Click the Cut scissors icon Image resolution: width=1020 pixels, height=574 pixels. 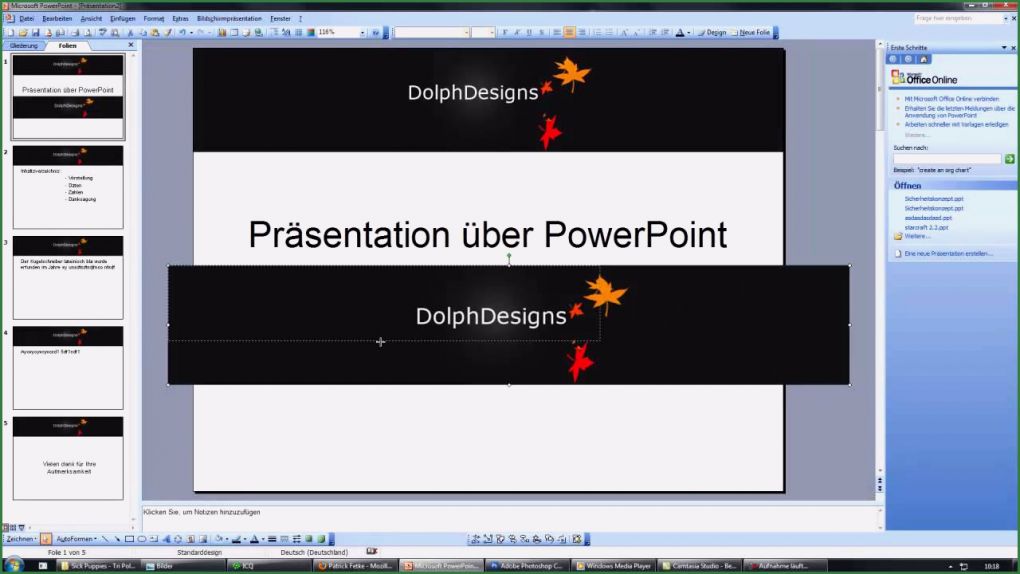click(130, 33)
